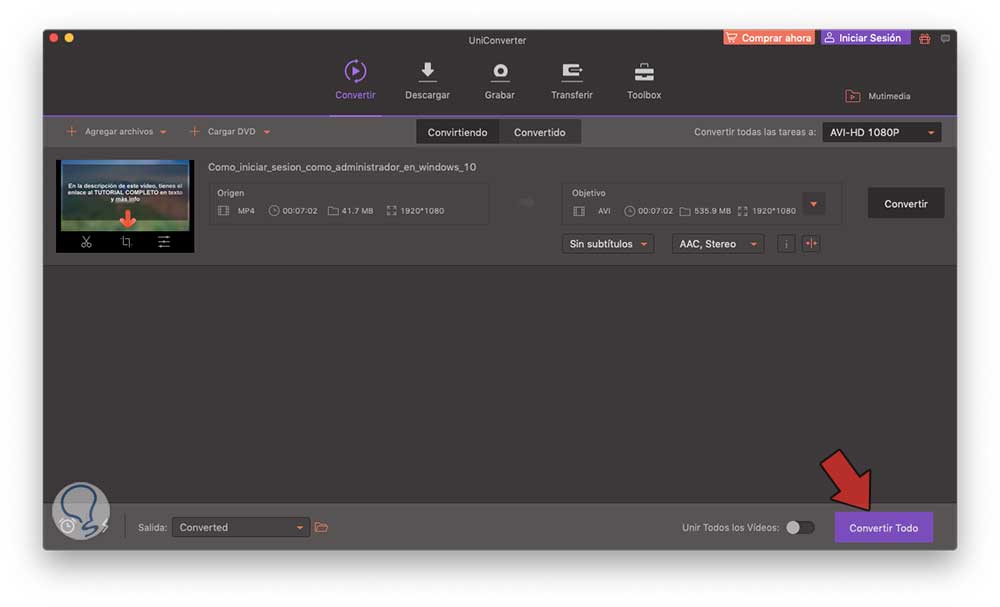
Task: Click the compress/split icon beside info
Action: pyautogui.click(x=811, y=244)
